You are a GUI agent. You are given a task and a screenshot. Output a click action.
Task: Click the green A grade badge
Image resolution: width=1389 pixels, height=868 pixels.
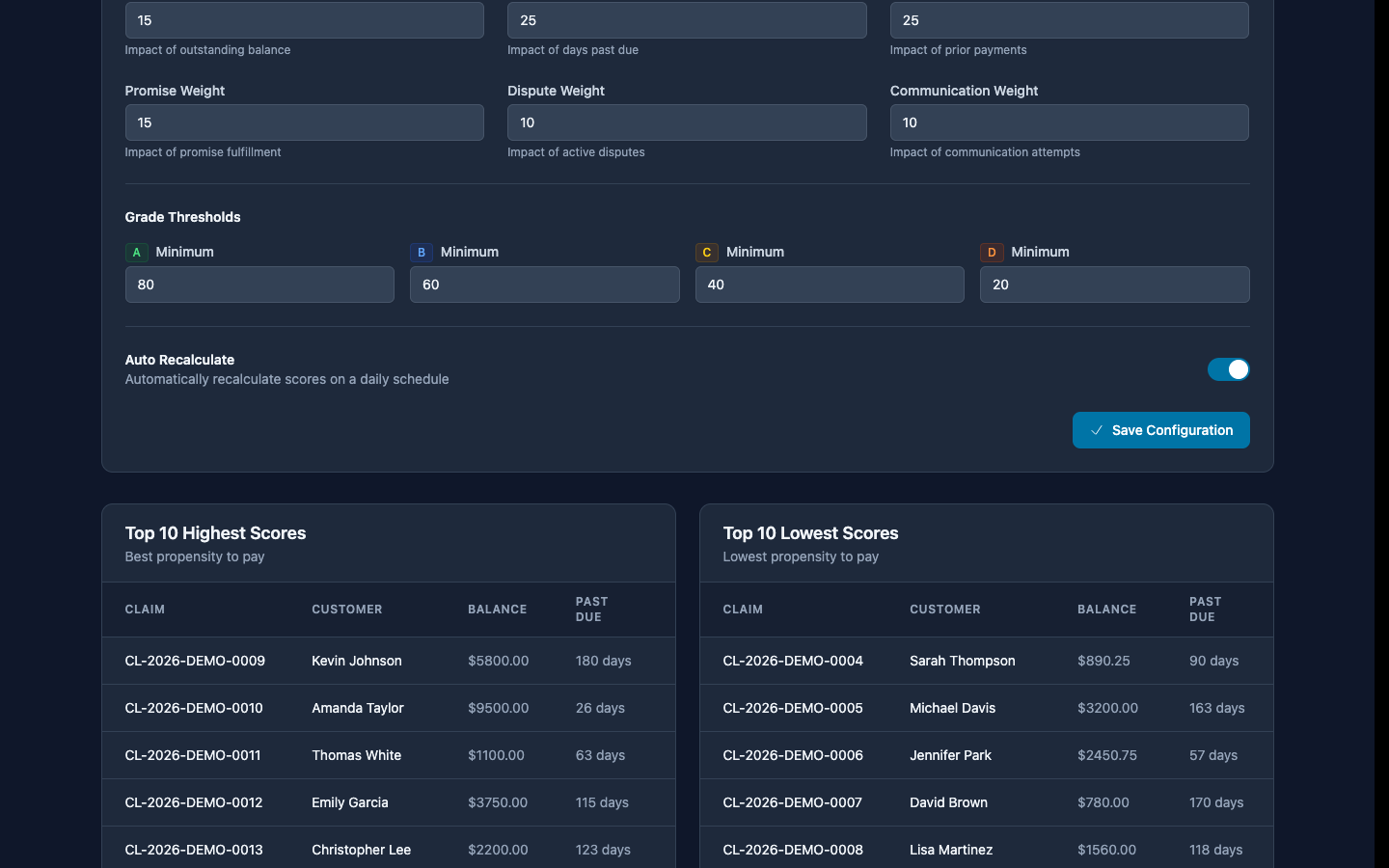coord(136,253)
